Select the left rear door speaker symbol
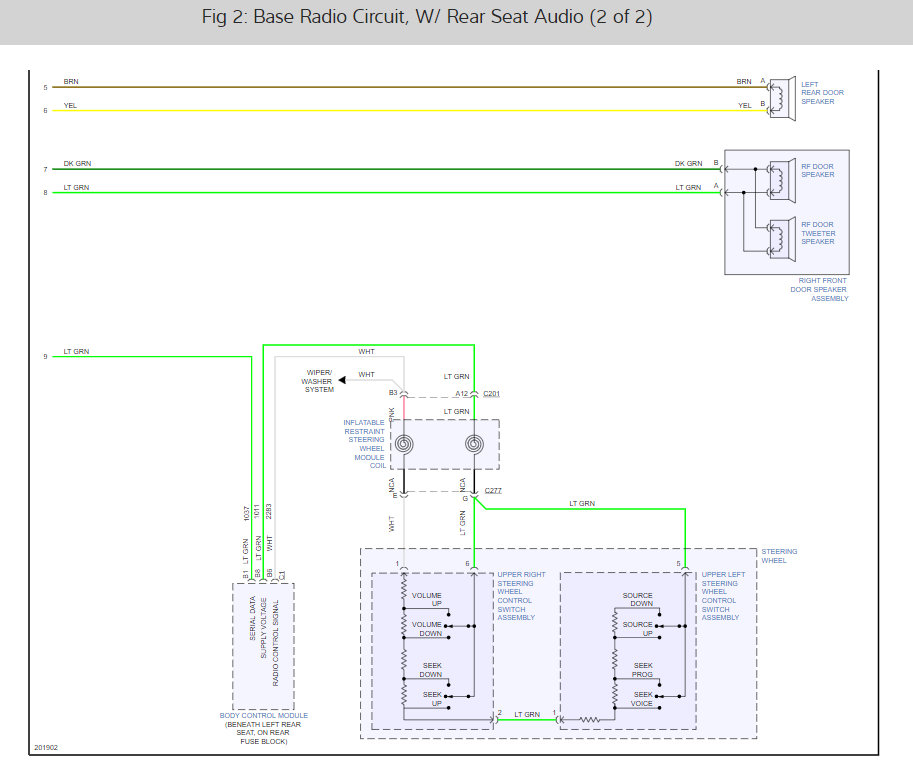The width and height of the screenshot is (913, 779). click(x=782, y=98)
